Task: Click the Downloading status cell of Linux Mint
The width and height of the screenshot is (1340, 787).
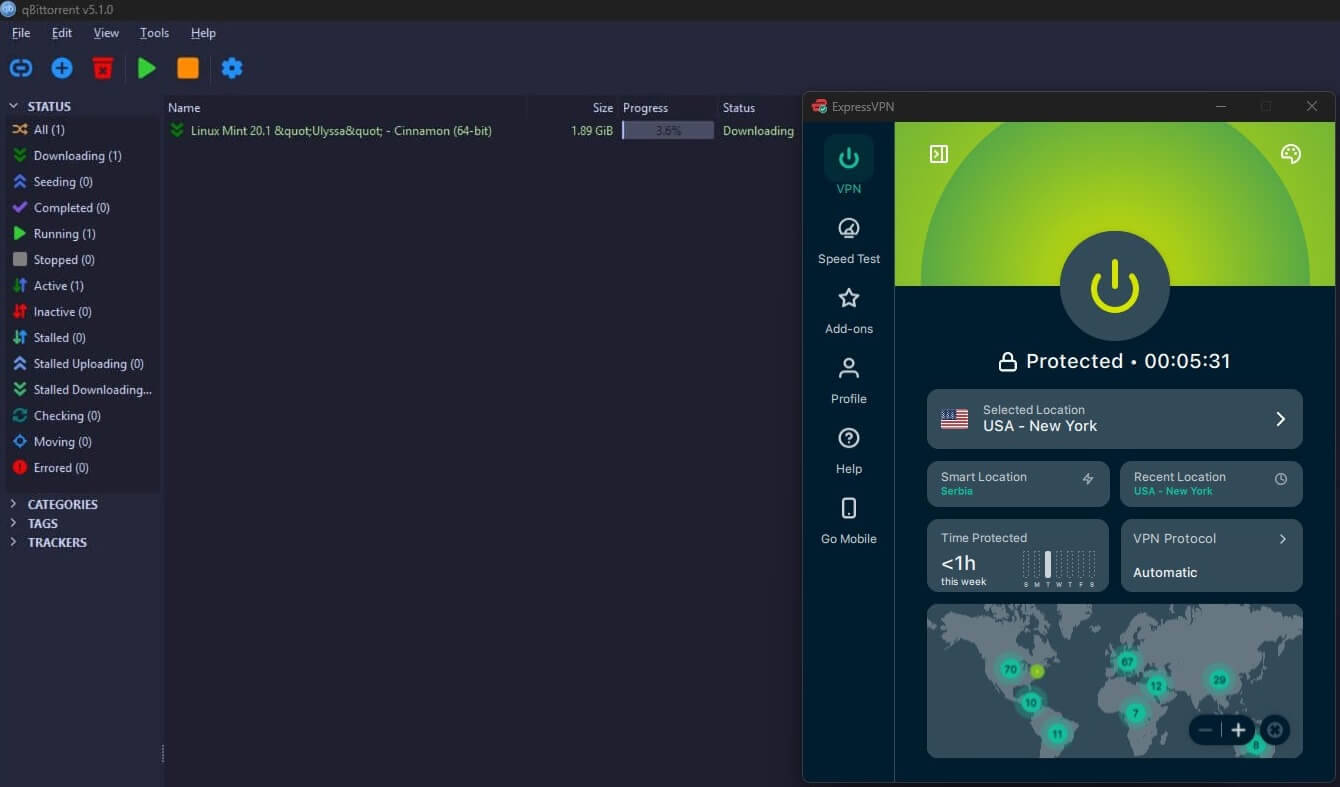Action: click(758, 131)
